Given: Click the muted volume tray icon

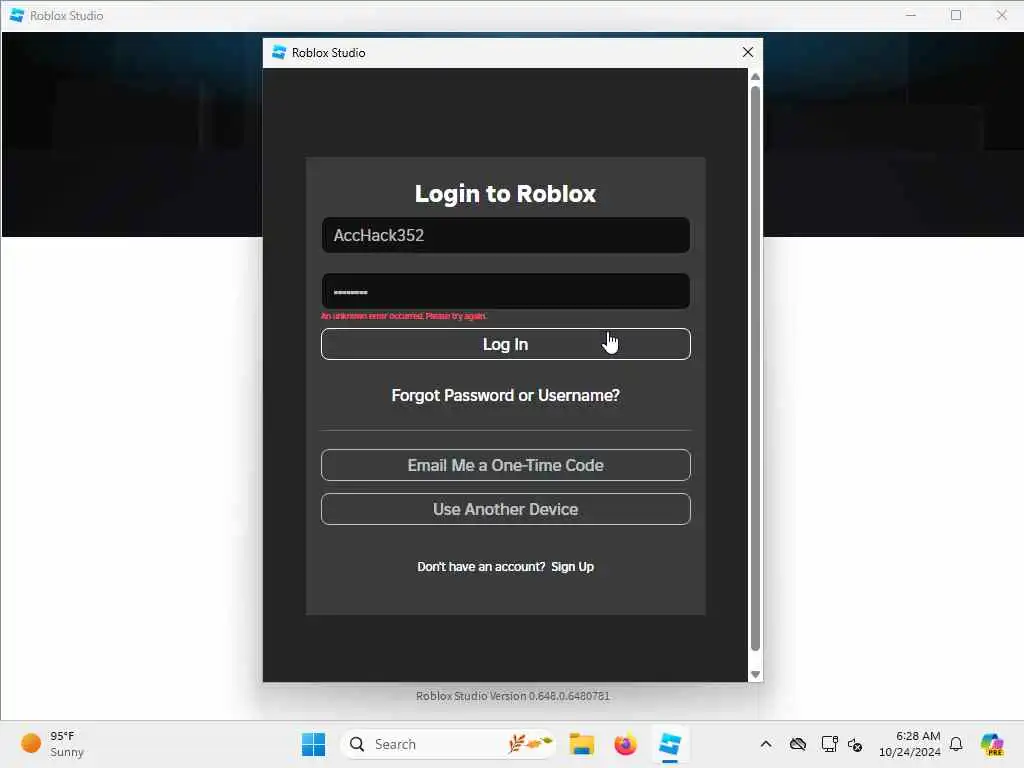Looking at the screenshot, I should point(855,744).
